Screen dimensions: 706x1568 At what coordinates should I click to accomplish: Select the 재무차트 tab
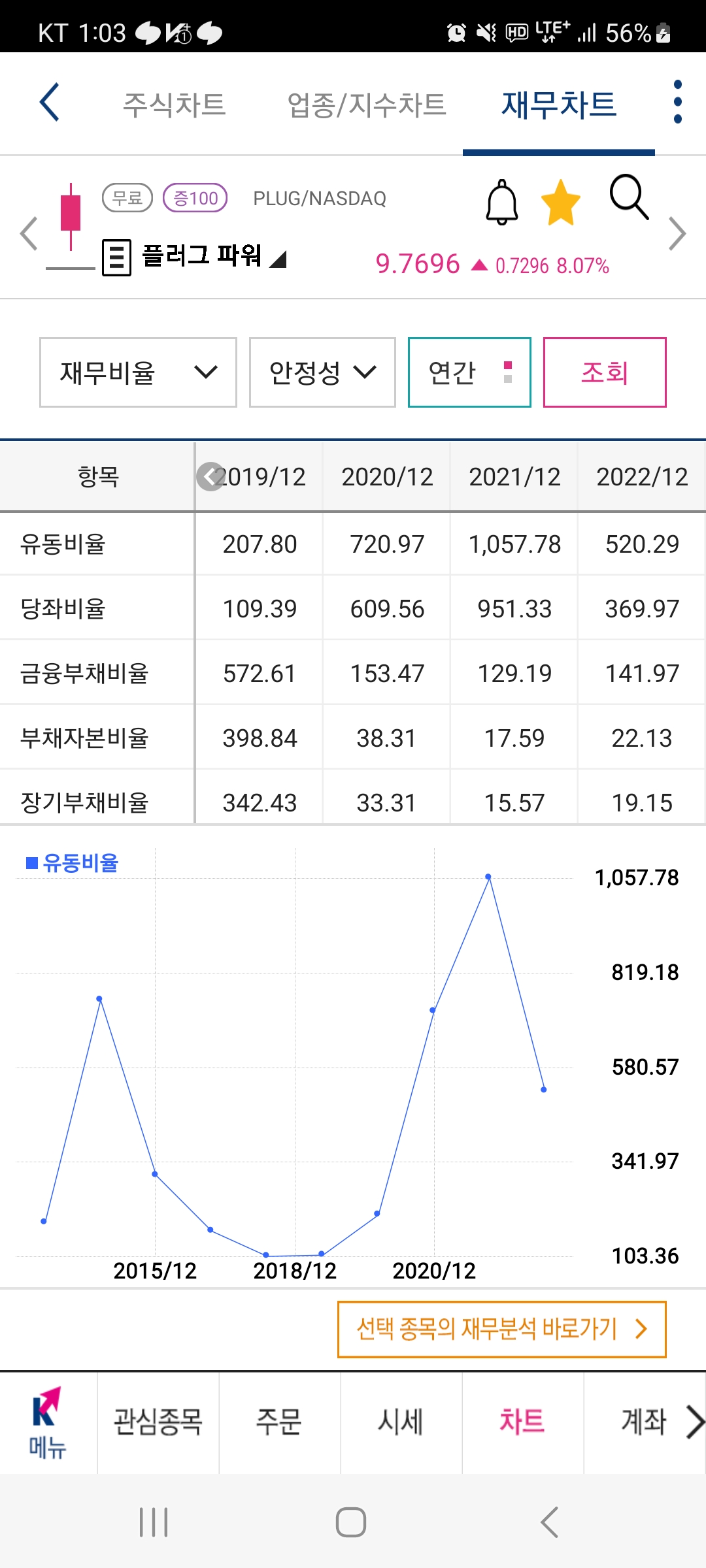click(x=559, y=105)
